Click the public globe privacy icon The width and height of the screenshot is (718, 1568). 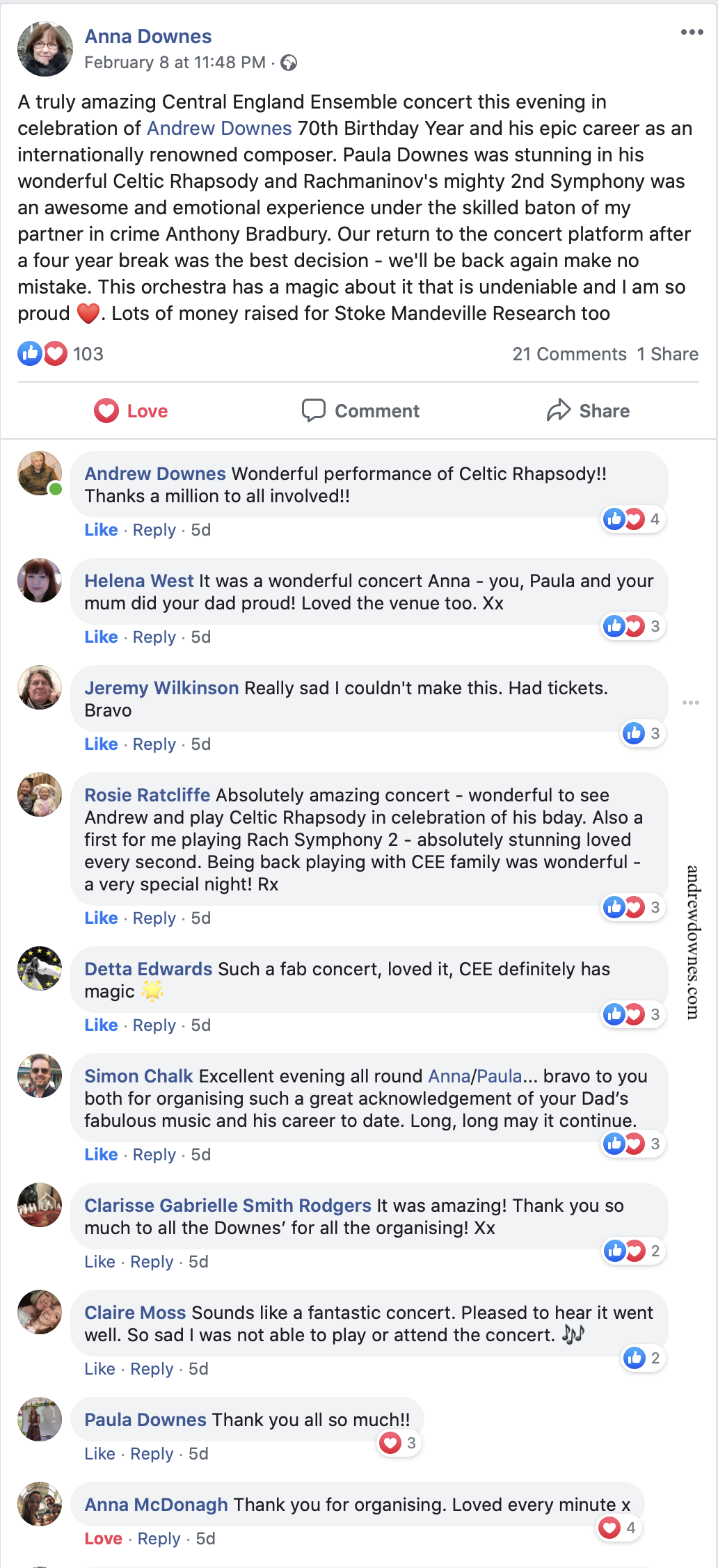pyautogui.click(x=289, y=63)
